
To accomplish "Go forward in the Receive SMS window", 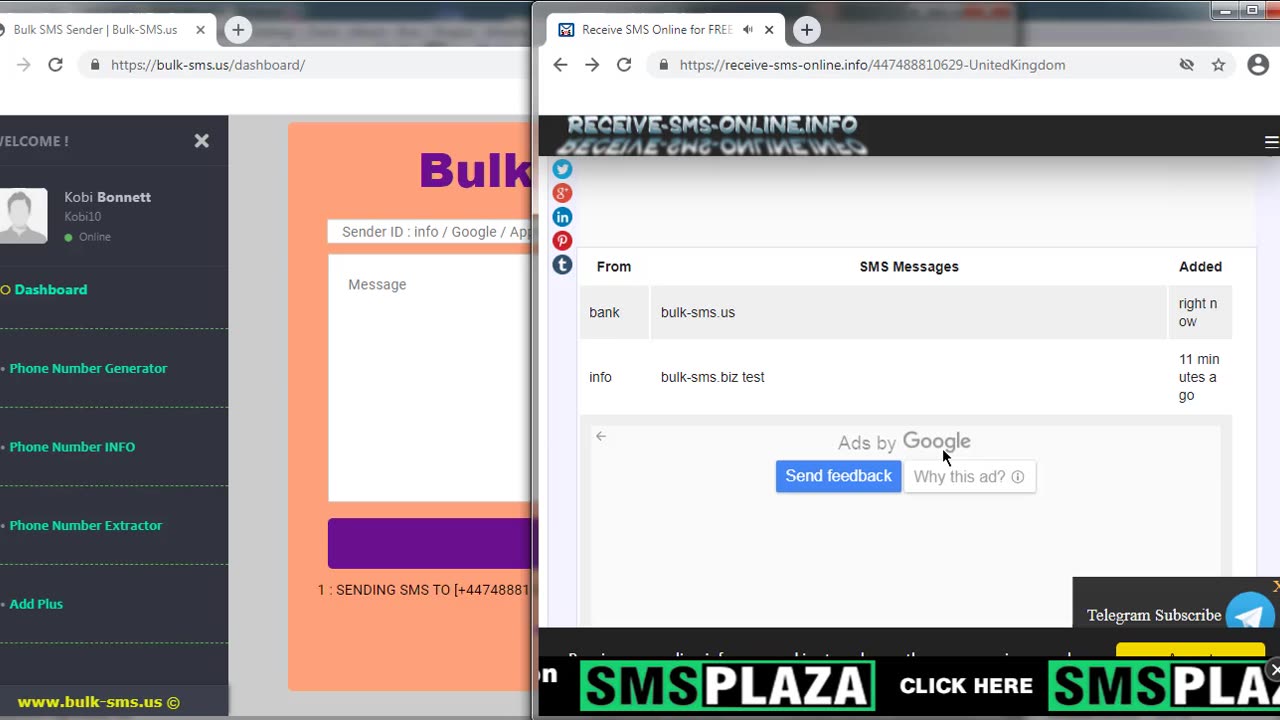I will point(592,65).
